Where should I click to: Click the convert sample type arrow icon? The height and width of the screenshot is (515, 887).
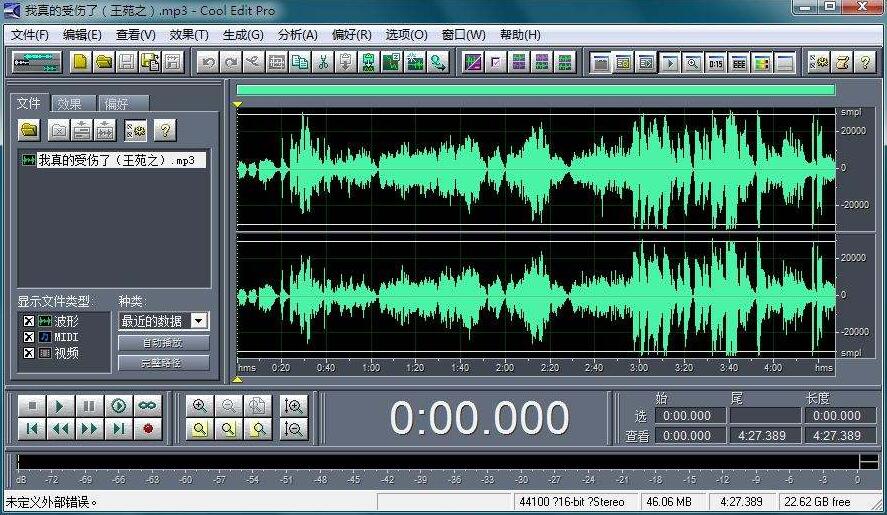point(438,62)
